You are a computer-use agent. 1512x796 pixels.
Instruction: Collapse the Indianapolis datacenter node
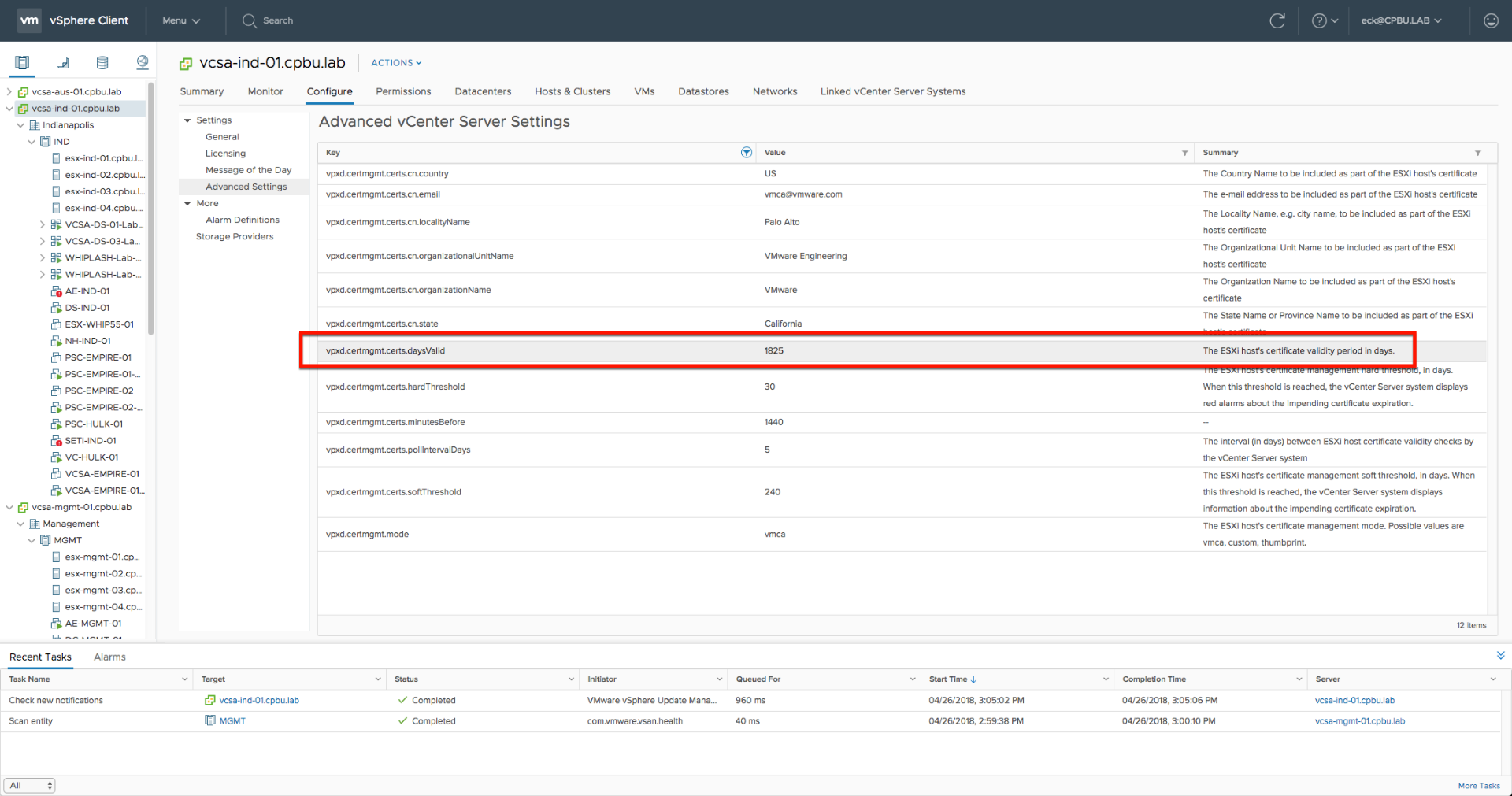pos(20,125)
